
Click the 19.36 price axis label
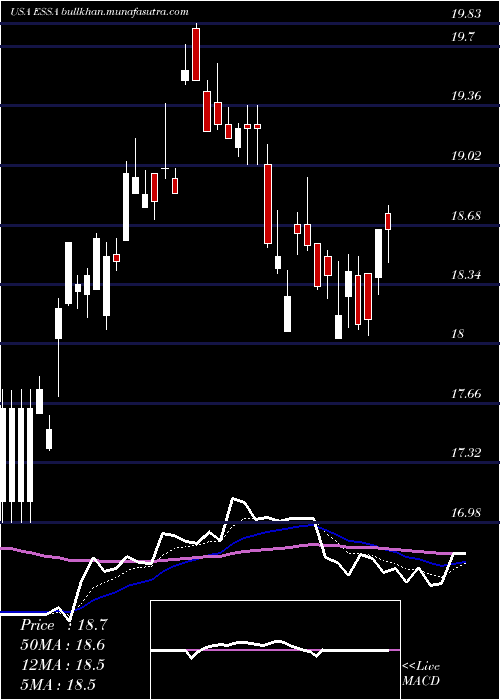(466, 96)
